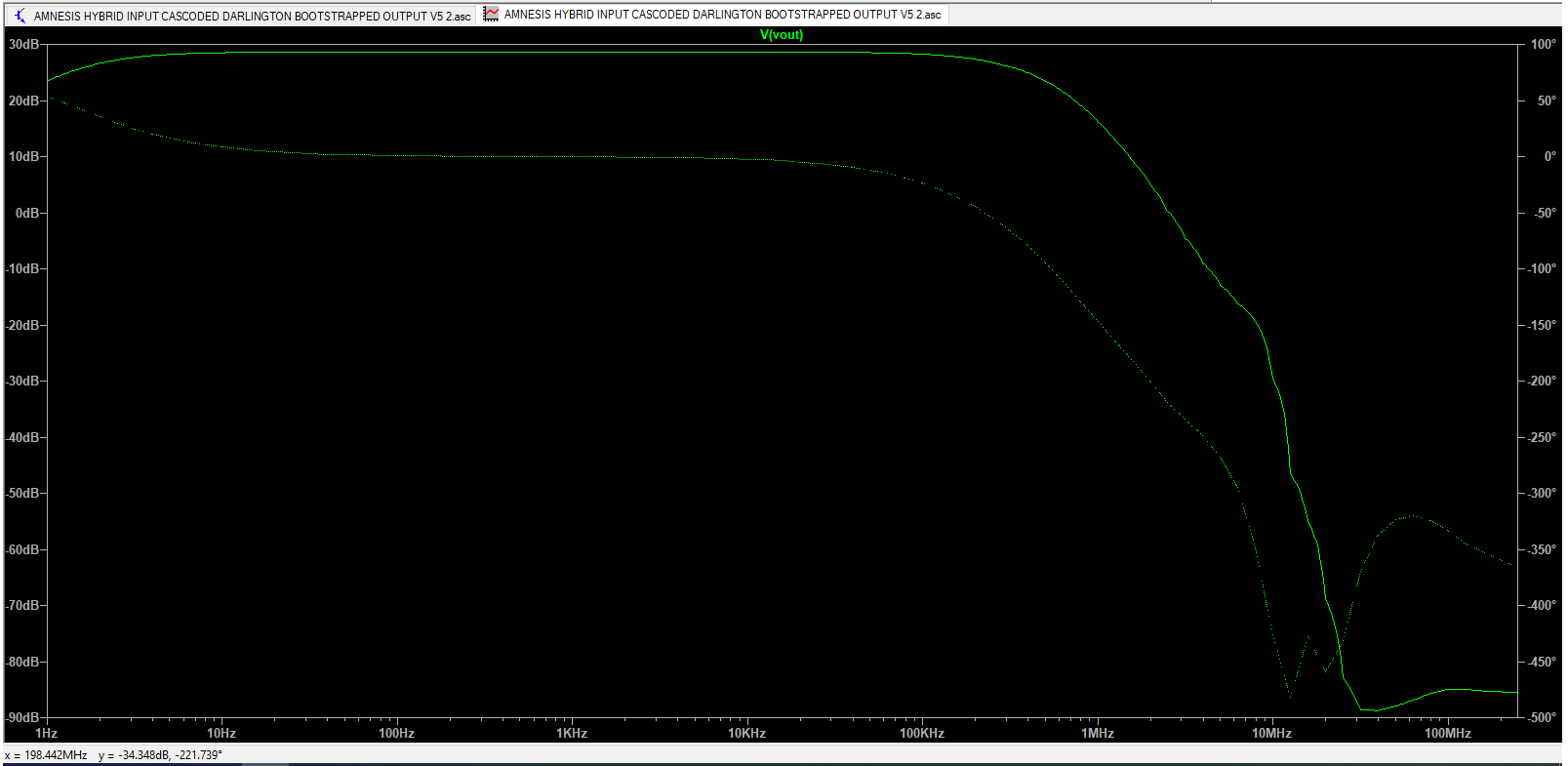
Task: Click the 10MHz frequency axis label
Action: (x=1272, y=733)
